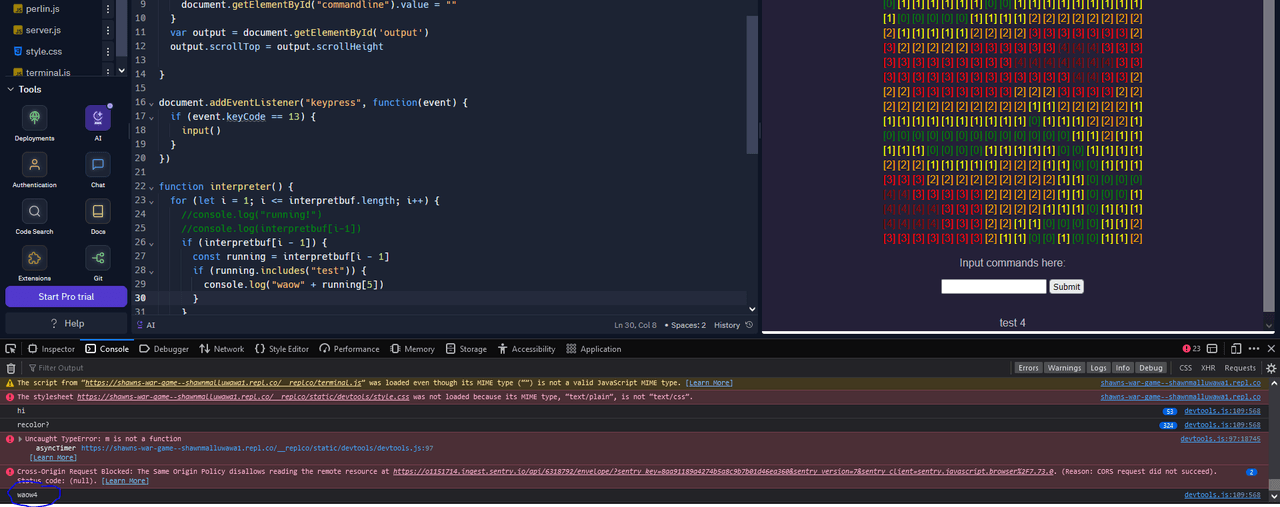Open the Docs tool icon
The height and width of the screenshot is (507, 1280).
[98, 212]
